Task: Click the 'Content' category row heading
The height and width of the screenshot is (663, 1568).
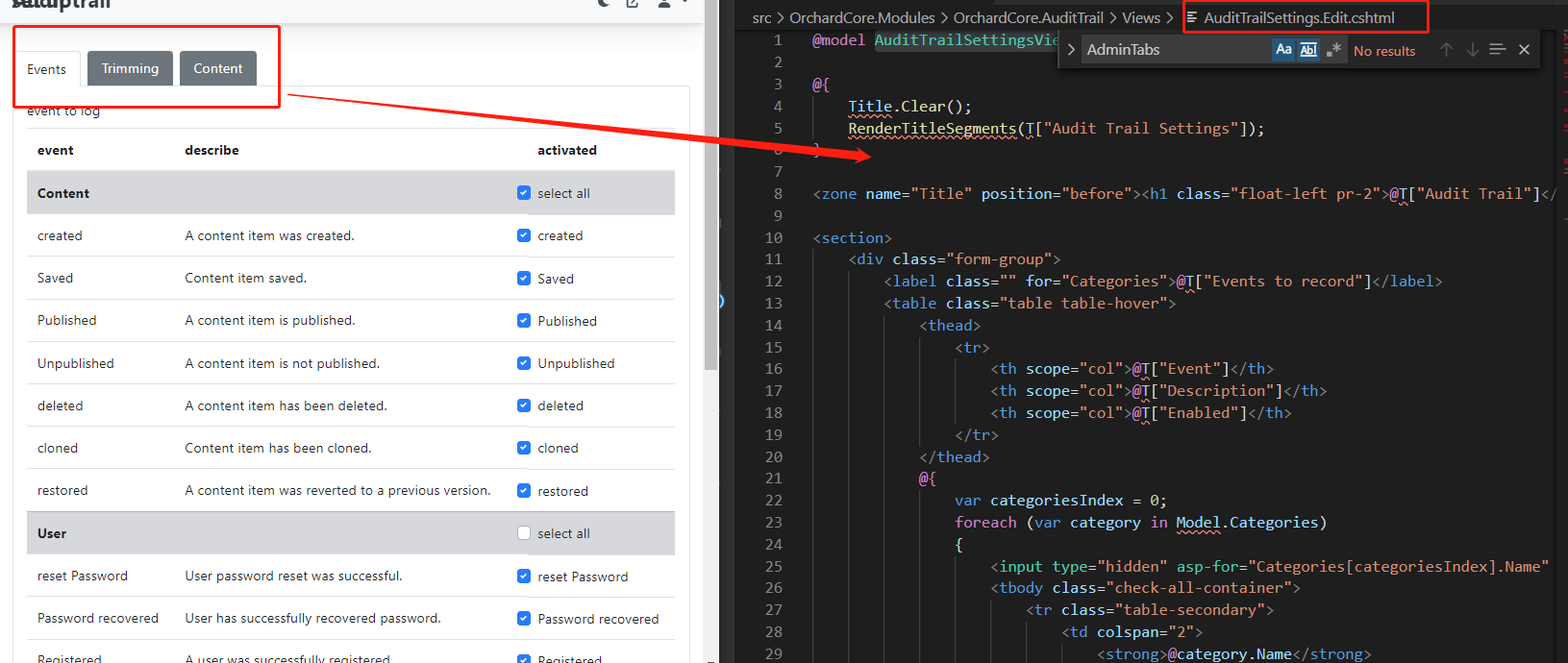Action: pyautogui.click(x=63, y=193)
